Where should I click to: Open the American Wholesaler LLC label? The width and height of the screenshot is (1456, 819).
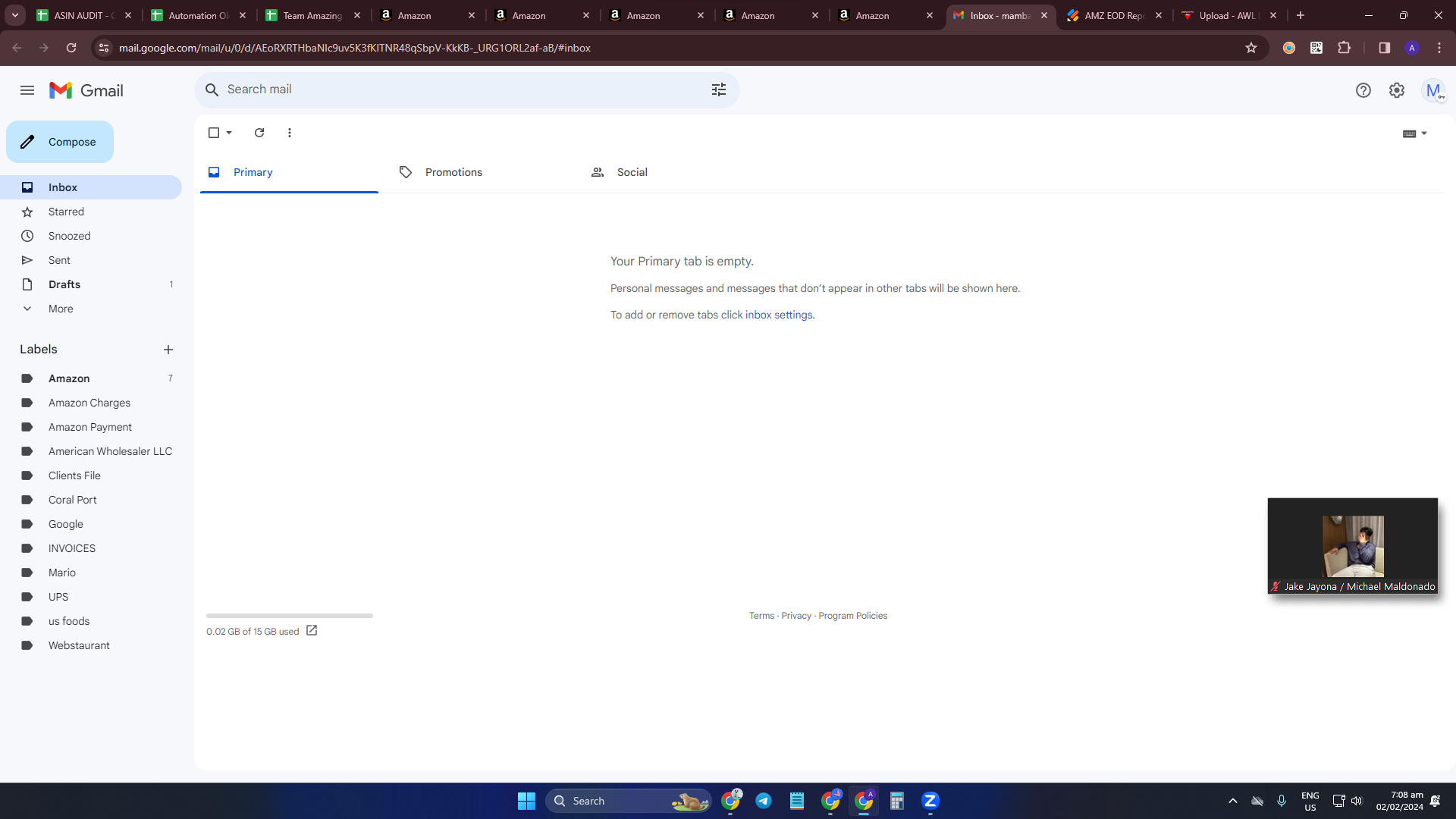pos(91,451)
